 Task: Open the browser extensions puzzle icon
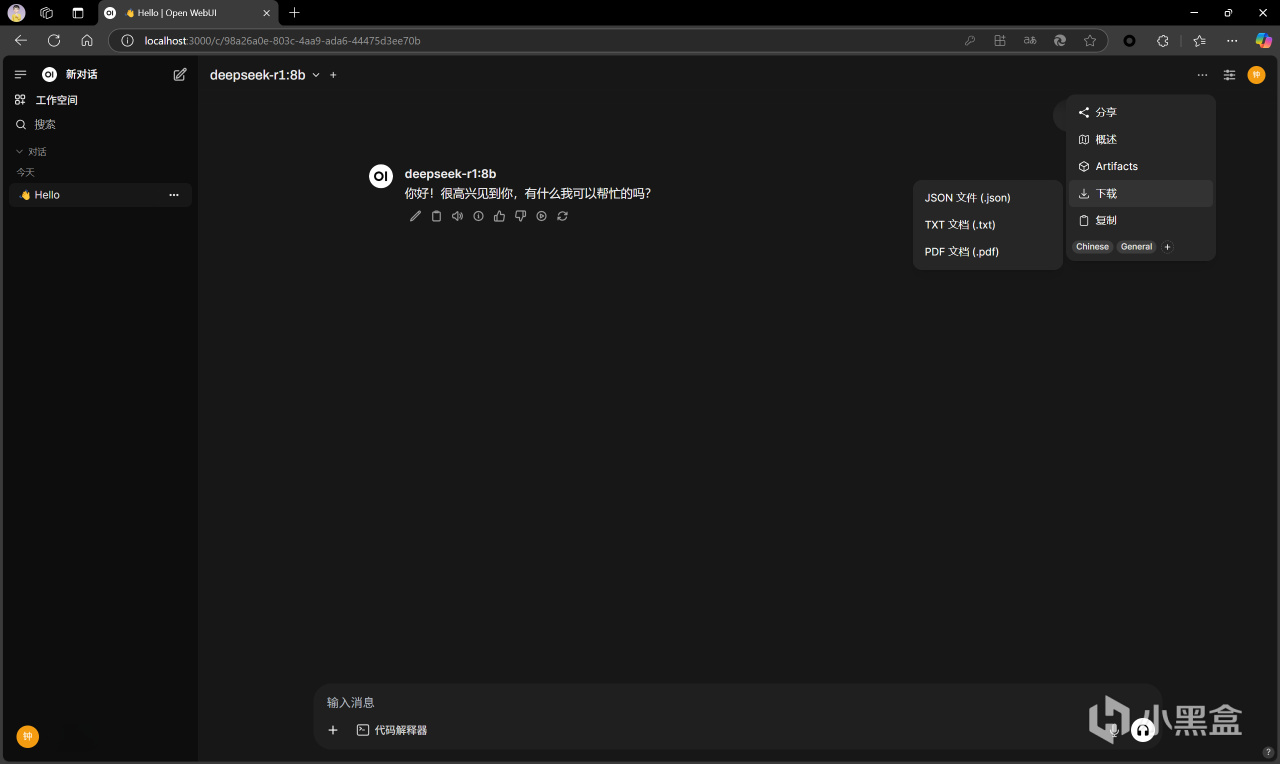point(1163,41)
